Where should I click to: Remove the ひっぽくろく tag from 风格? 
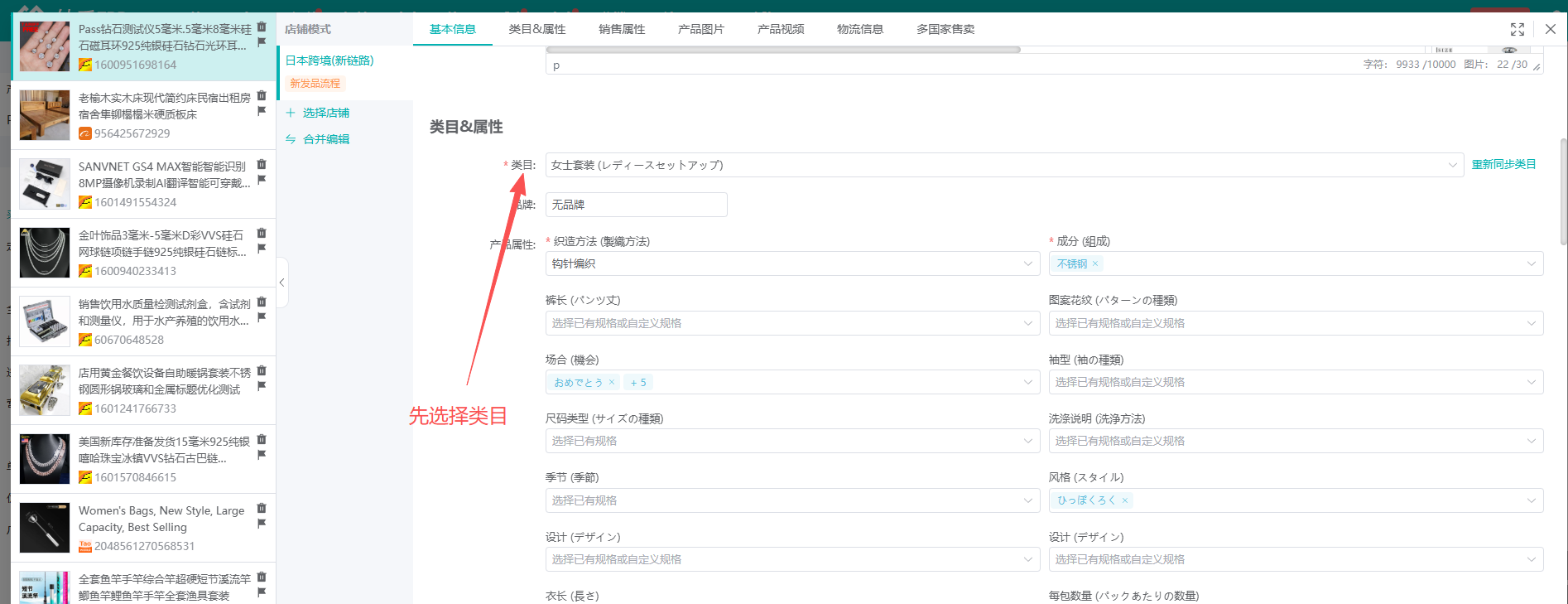[x=1125, y=500]
